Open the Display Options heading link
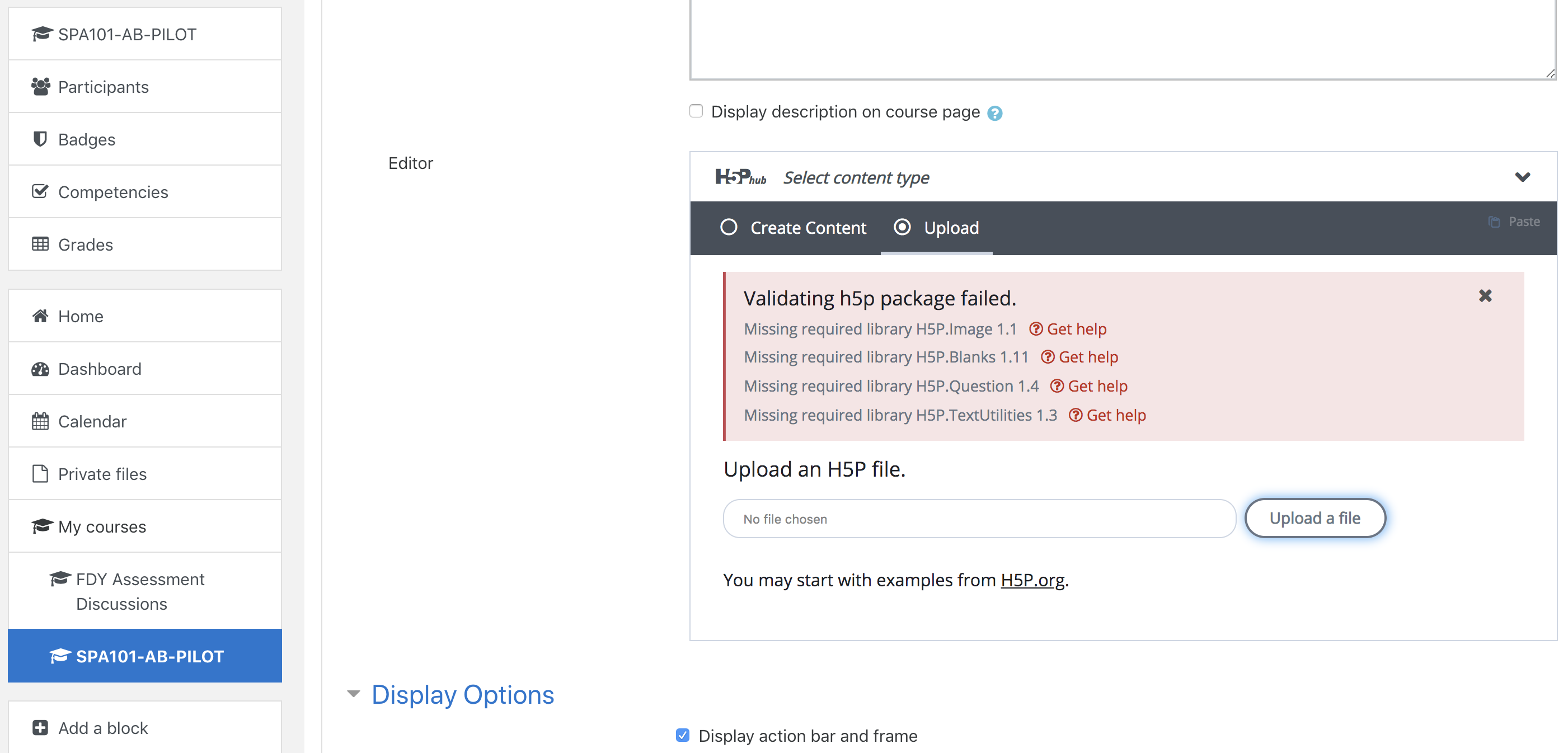1568x753 pixels. (463, 695)
